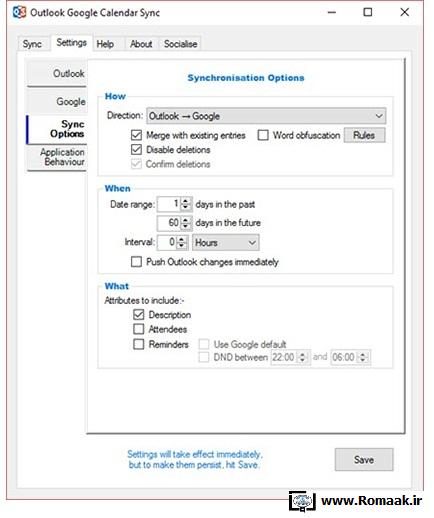
Task: Select the Outlook settings side tab
Action: pyautogui.click(x=57, y=73)
